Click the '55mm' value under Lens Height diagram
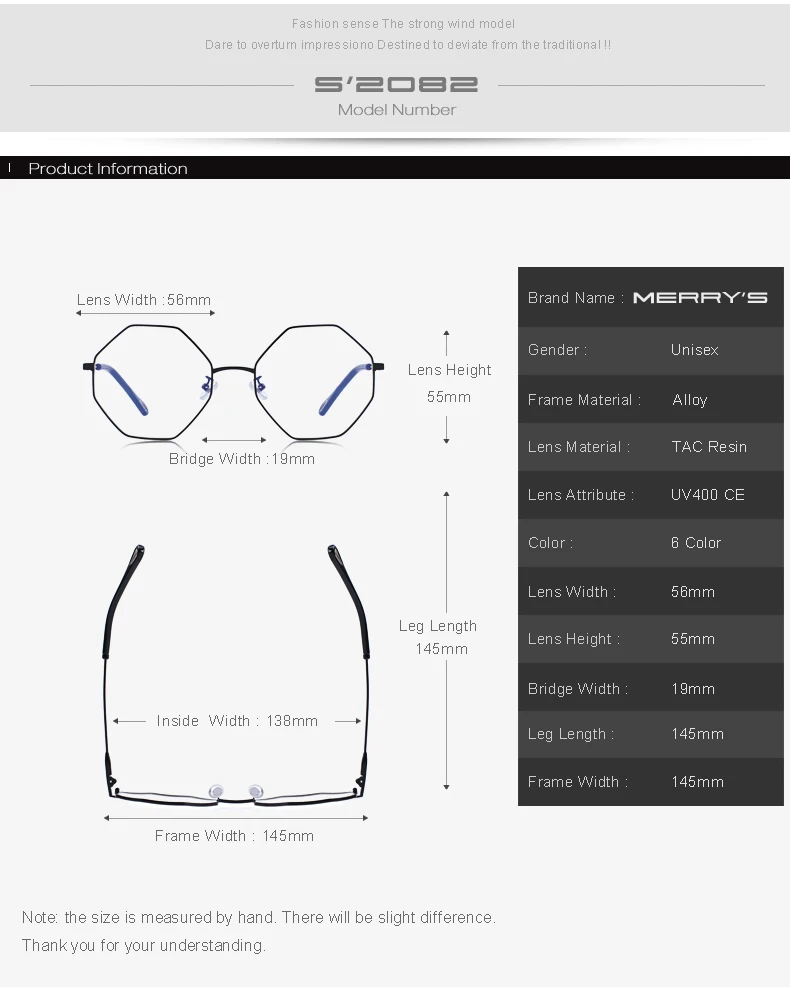Viewport: 790px width, 992px height. coord(448,397)
